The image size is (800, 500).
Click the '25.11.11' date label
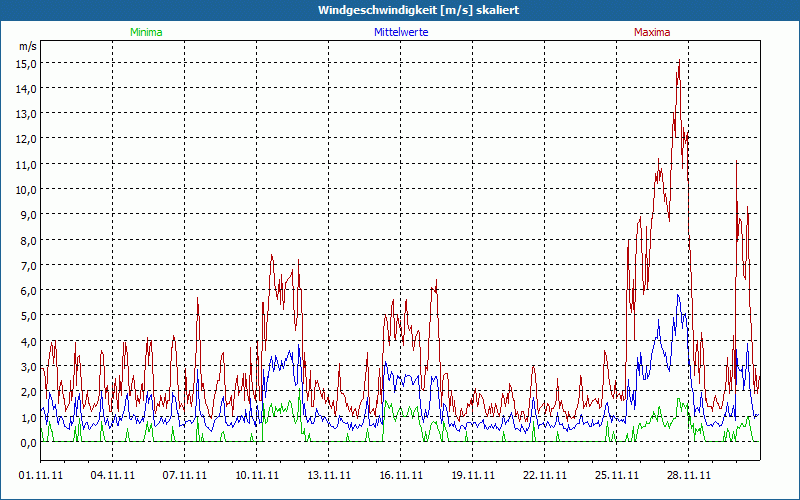[616, 475]
